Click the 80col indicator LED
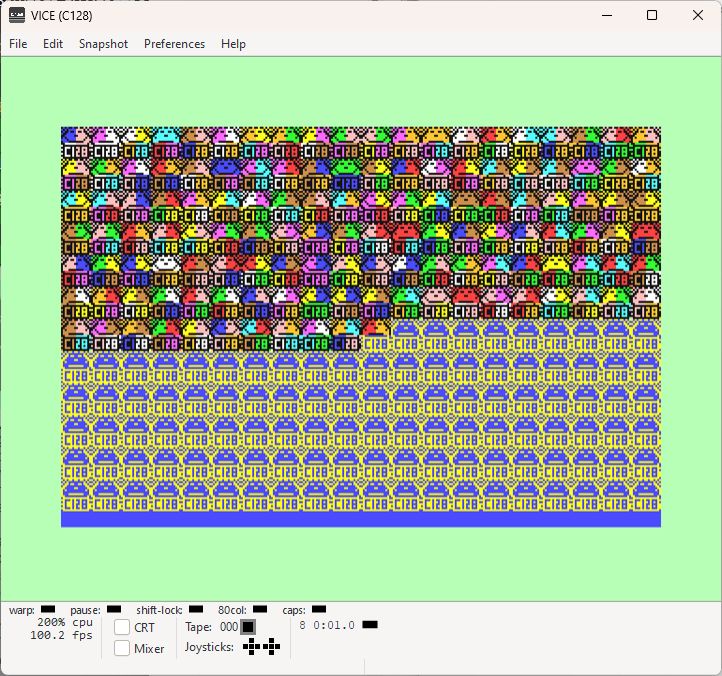This screenshot has width=722, height=676. pyautogui.click(x=260, y=609)
